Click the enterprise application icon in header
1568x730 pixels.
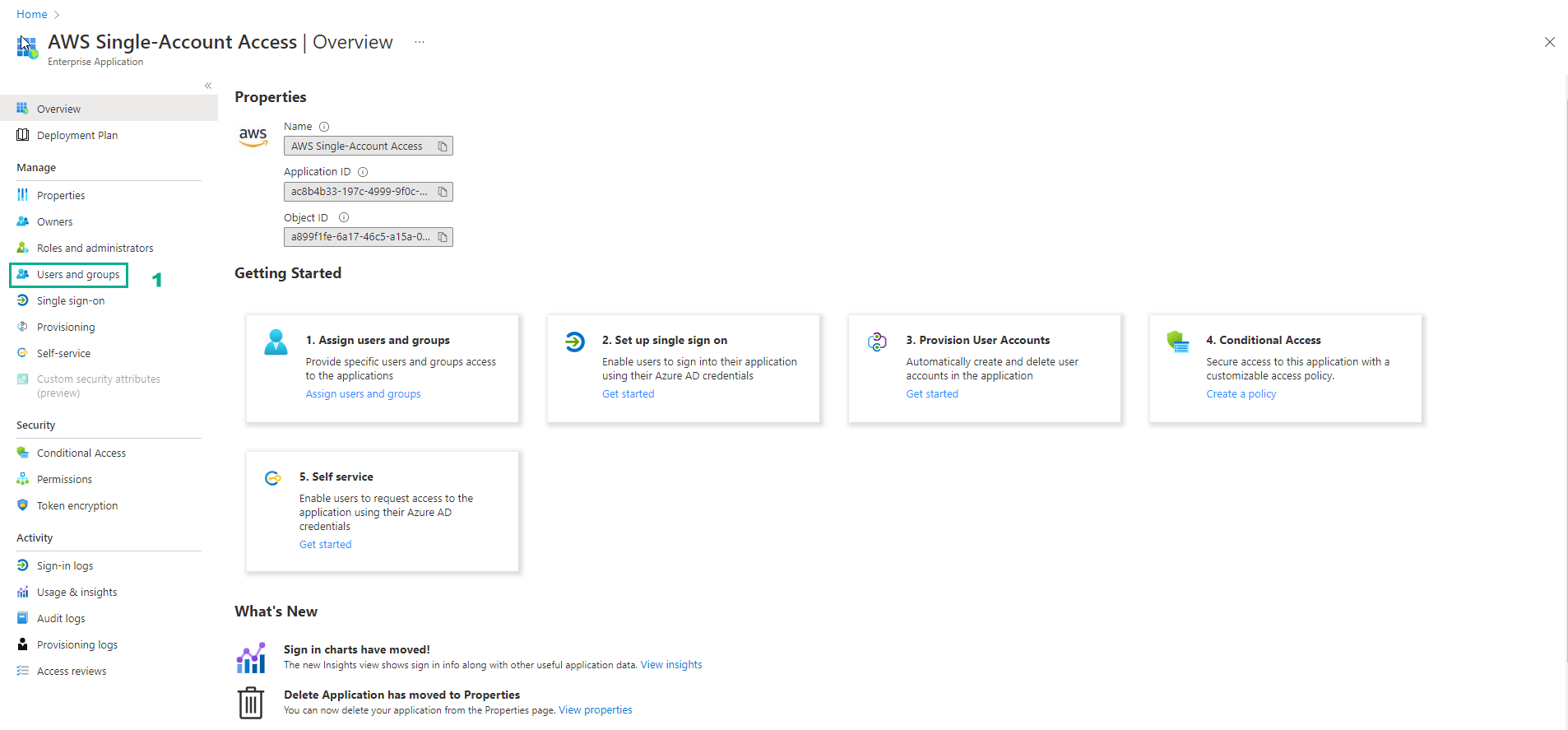pos(27,47)
